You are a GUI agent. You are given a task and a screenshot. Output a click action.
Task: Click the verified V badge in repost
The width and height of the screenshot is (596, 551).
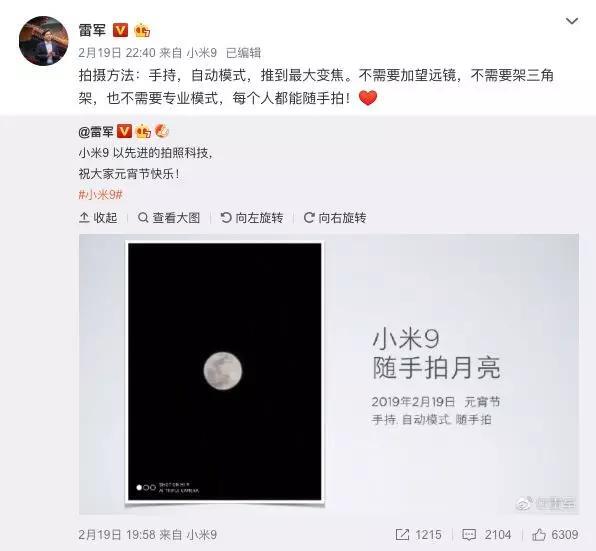pyautogui.click(x=124, y=131)
